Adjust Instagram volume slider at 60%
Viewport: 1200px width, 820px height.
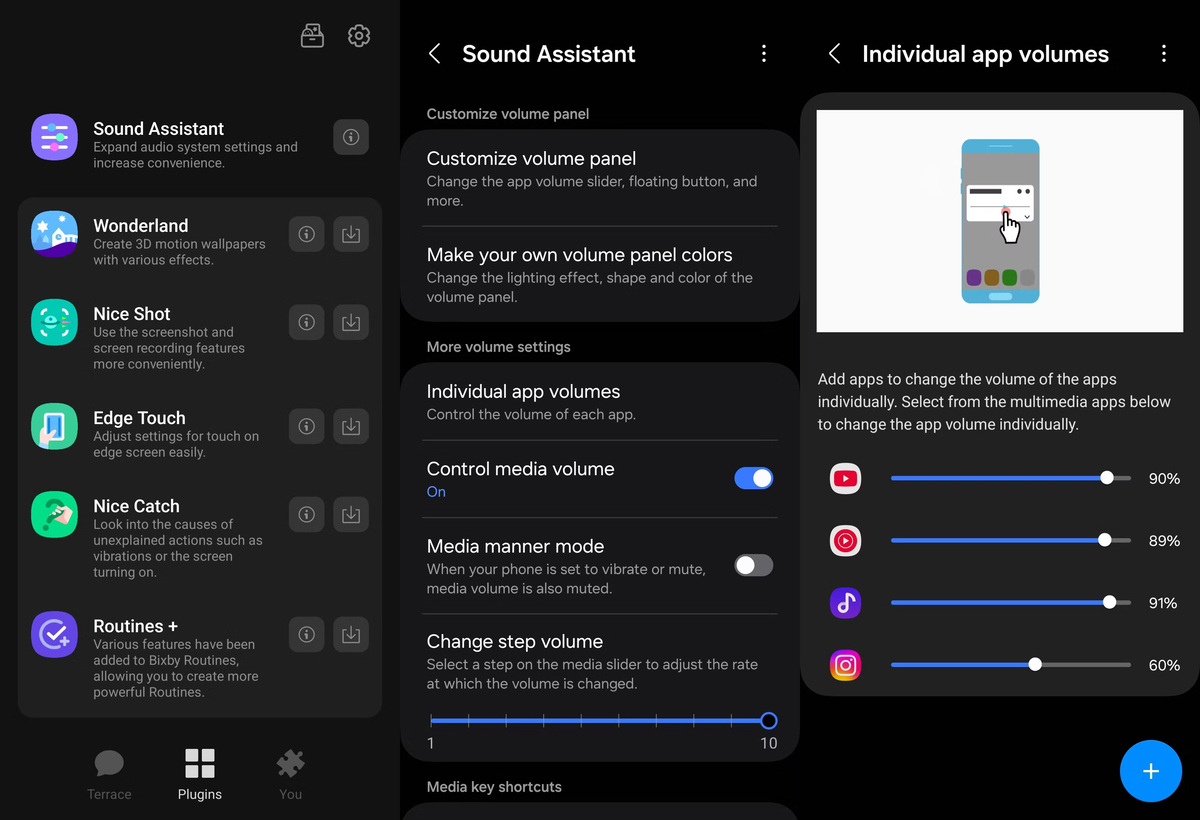[1011, 664]
